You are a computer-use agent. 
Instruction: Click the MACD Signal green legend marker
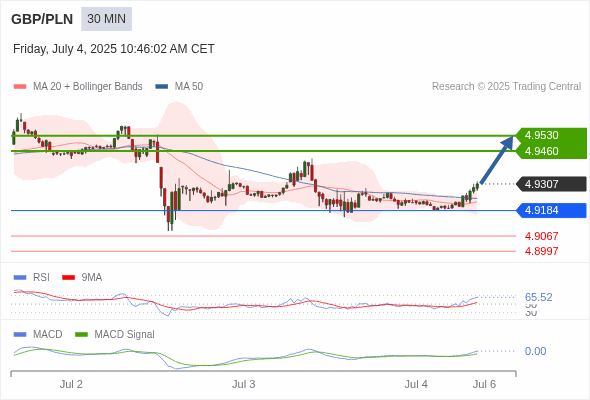tap(81, 335)
